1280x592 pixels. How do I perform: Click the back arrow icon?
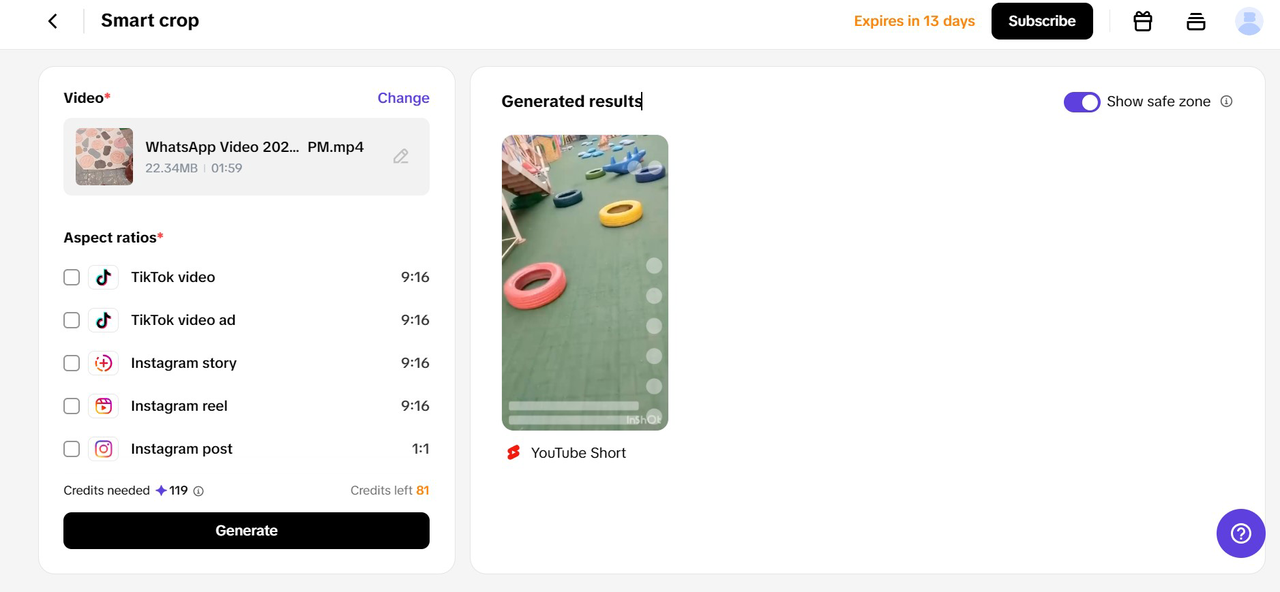(53, 21)
